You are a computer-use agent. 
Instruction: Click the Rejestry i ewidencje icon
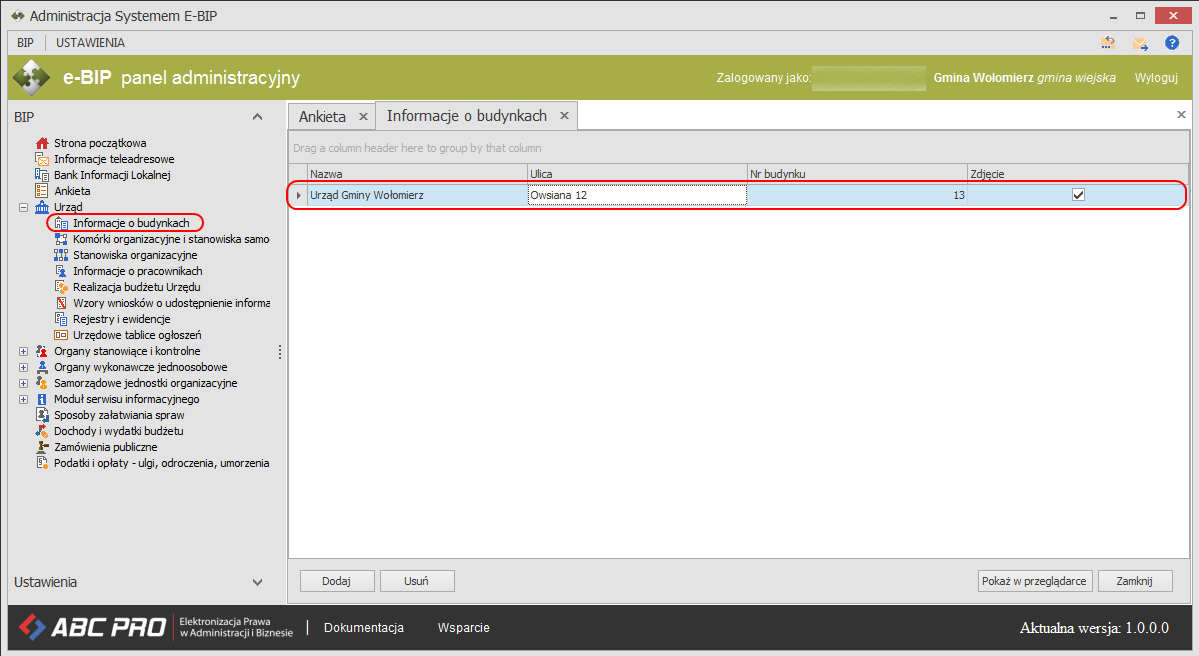click(61, 320)
